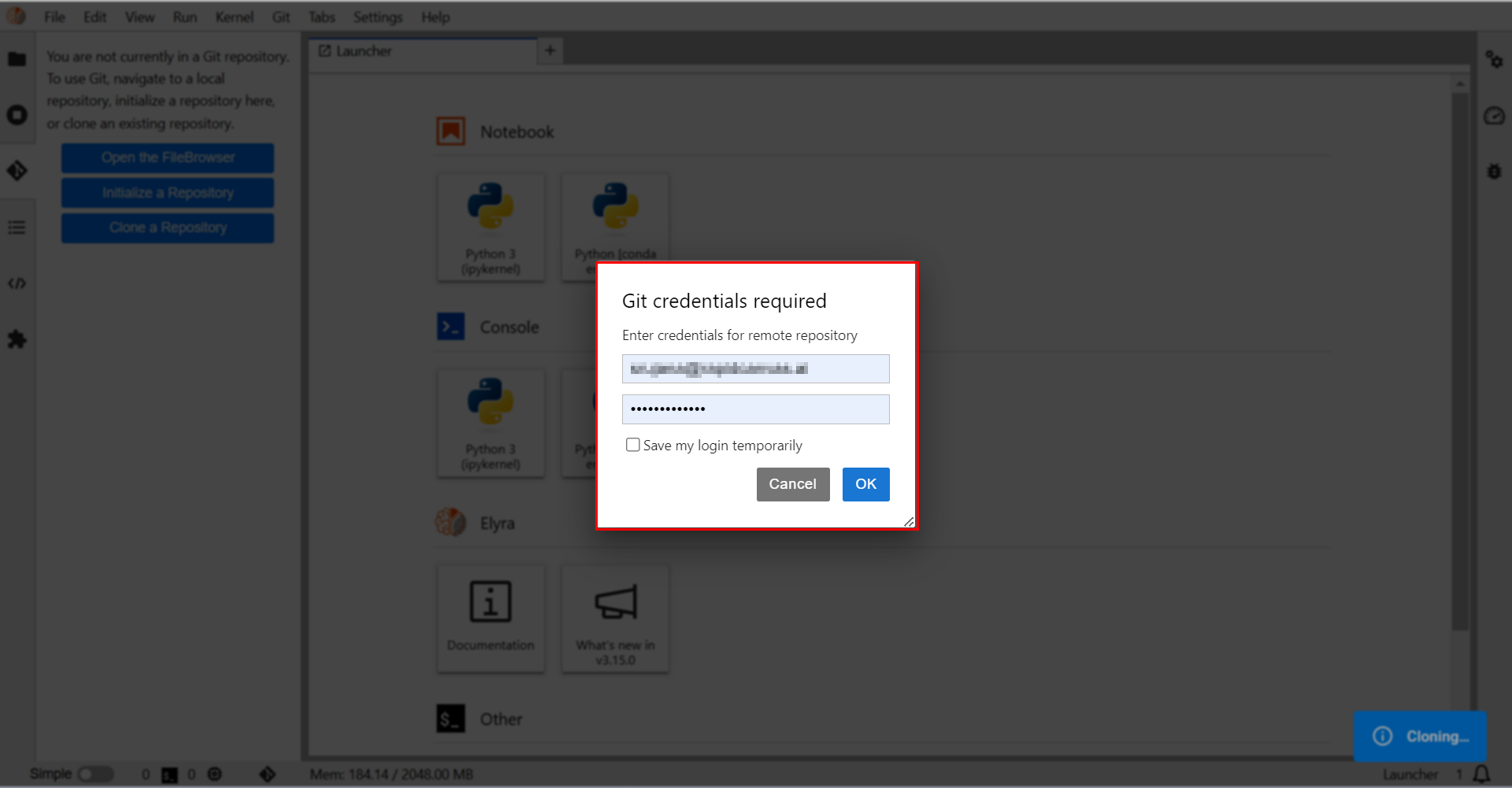
Task: Click the notification bell in status bar
Action: coord(1481,774)
